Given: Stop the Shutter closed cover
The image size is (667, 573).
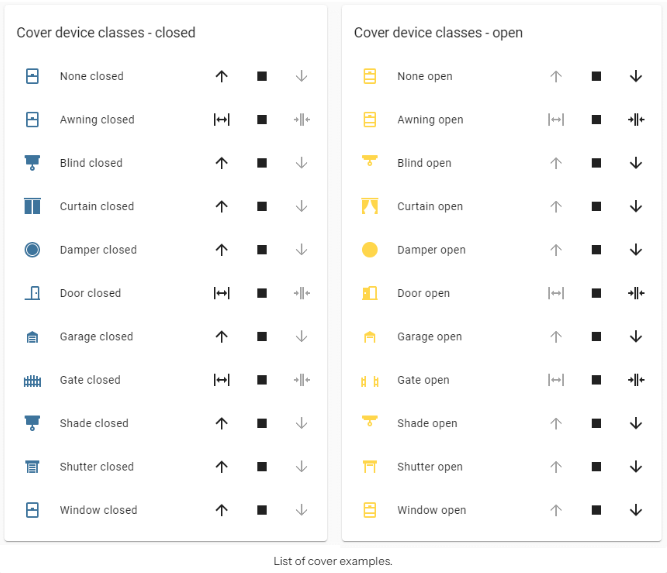Looking at the screenshot, I should (x=262, y=467).
